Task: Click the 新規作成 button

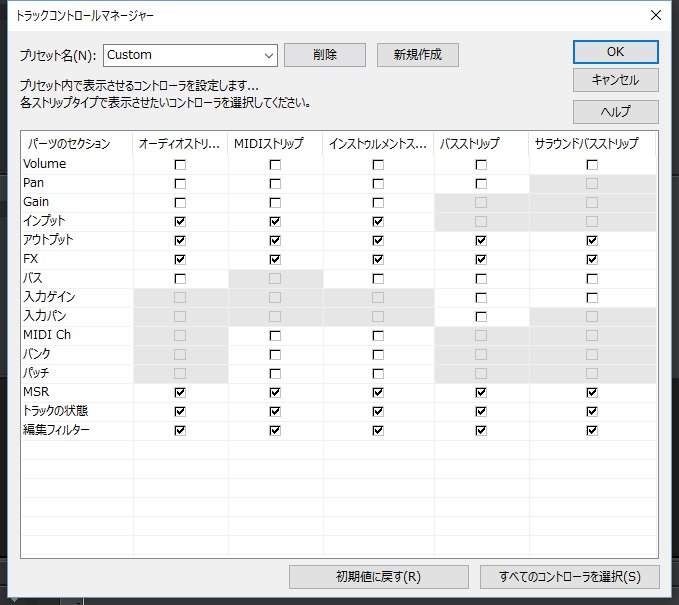Action: coord(417,55)
